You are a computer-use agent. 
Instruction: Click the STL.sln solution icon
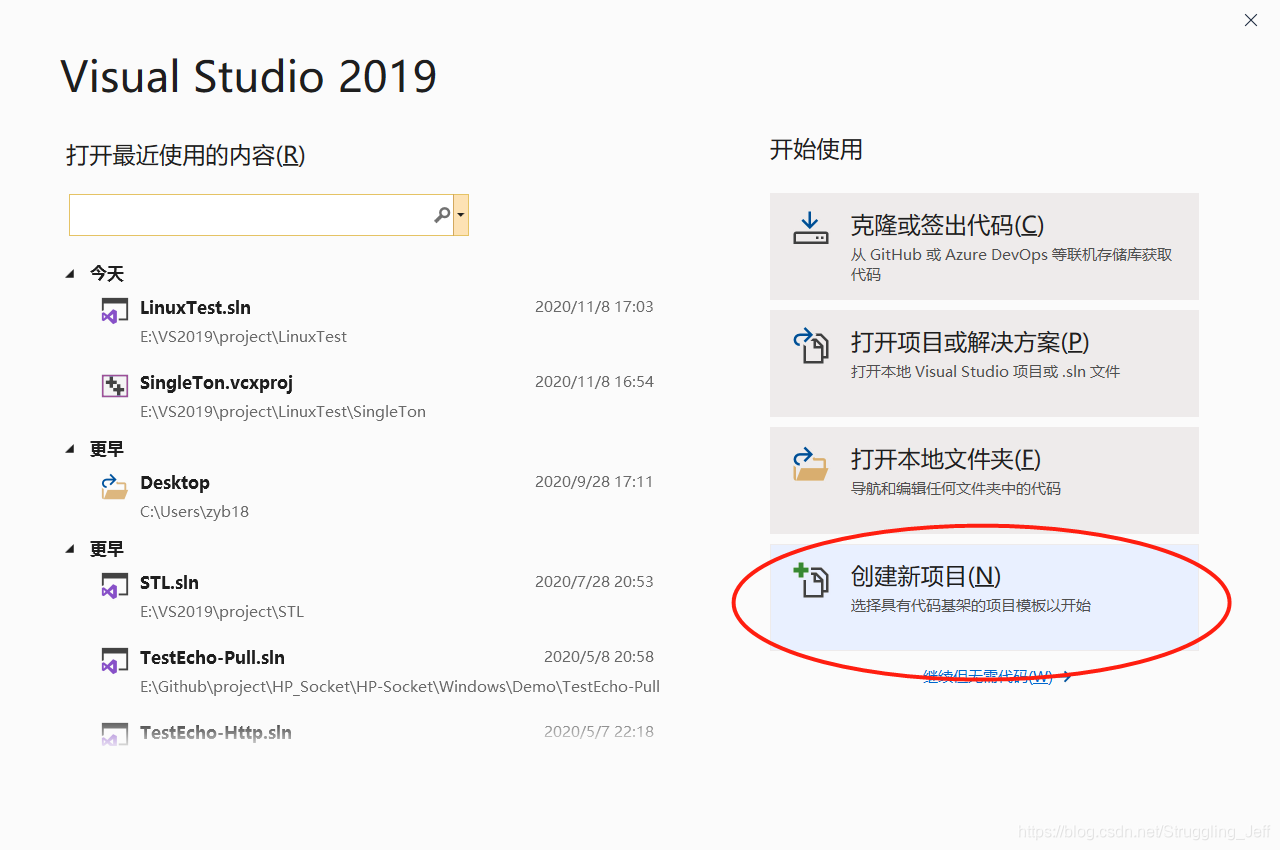(115, 586)
